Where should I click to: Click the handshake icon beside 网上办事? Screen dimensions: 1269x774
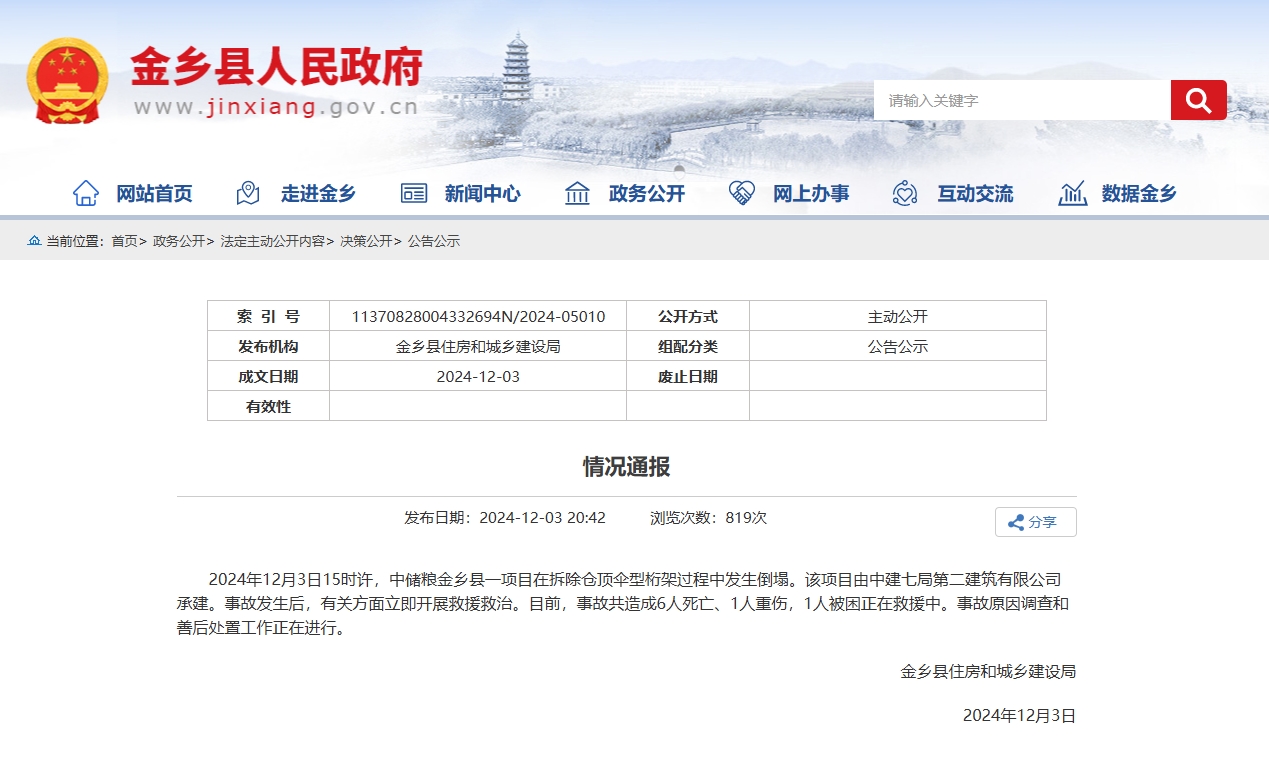(x=741, y=193)
